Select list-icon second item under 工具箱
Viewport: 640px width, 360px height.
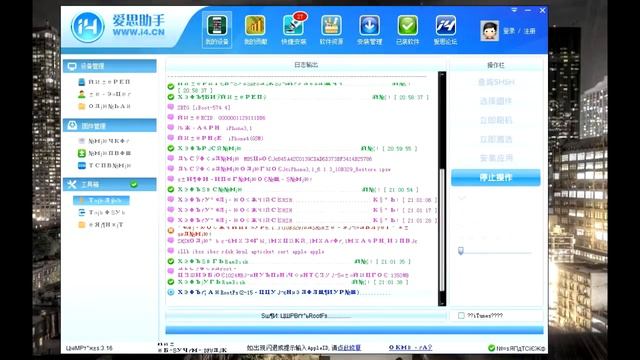[102, 213]
